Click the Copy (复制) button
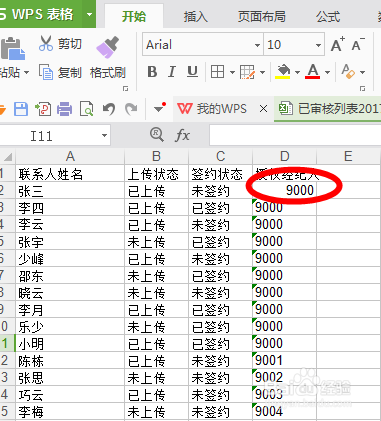This screenshot has height=421, width=381. tap(60, 72)
